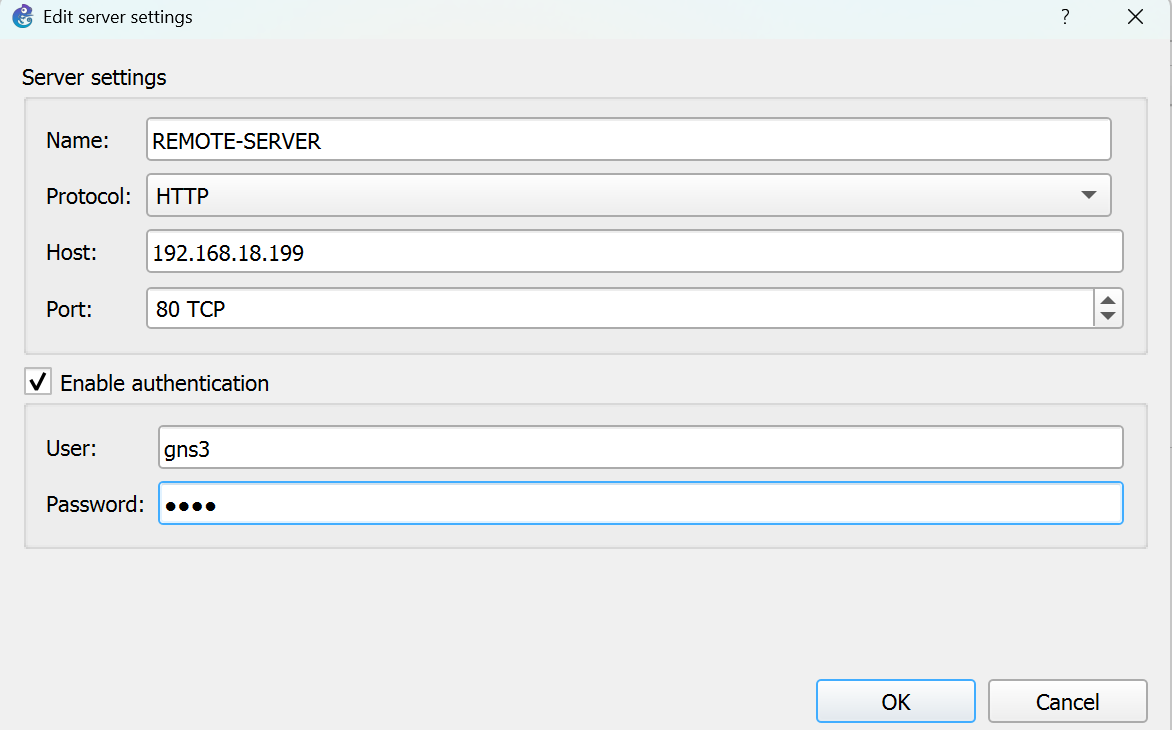Click the Protocol dropdown arrow
The width and height of the screenshot is (1172, 730).
coord(1089,196)
